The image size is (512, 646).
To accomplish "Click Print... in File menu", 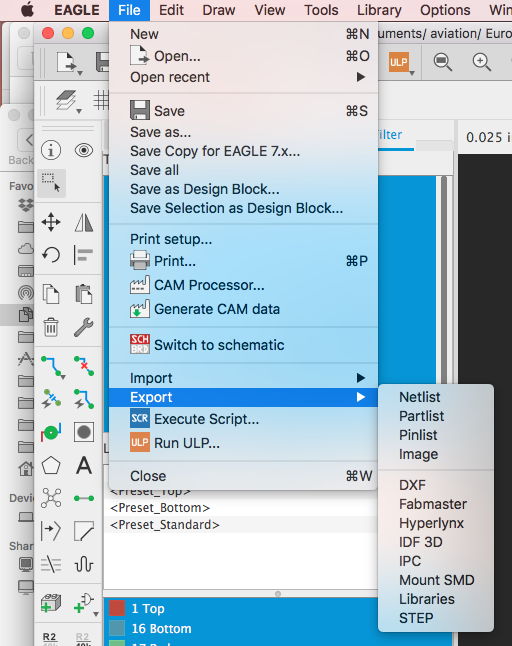I will click(243, 261).
